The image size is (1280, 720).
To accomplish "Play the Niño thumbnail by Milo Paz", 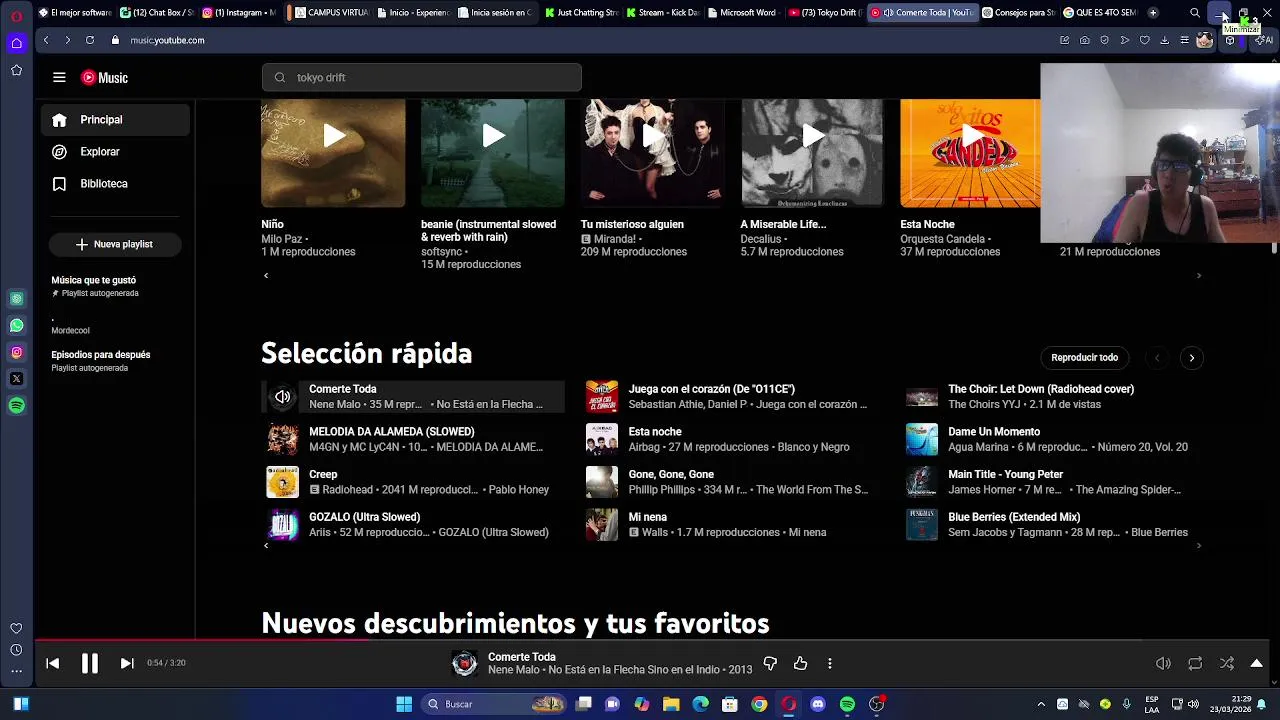I will pos(333,153).
